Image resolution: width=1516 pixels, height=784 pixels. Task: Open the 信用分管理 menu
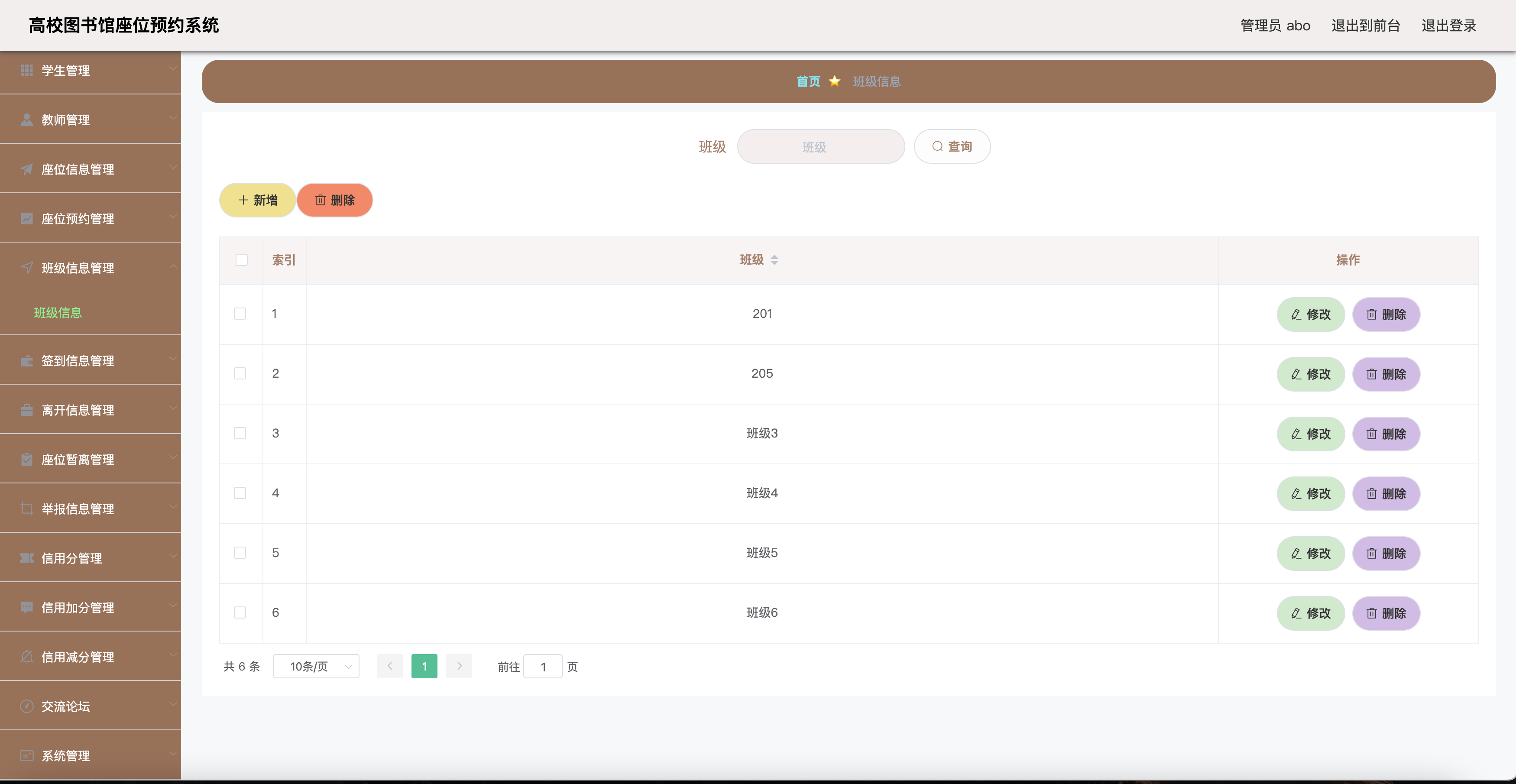91,559
